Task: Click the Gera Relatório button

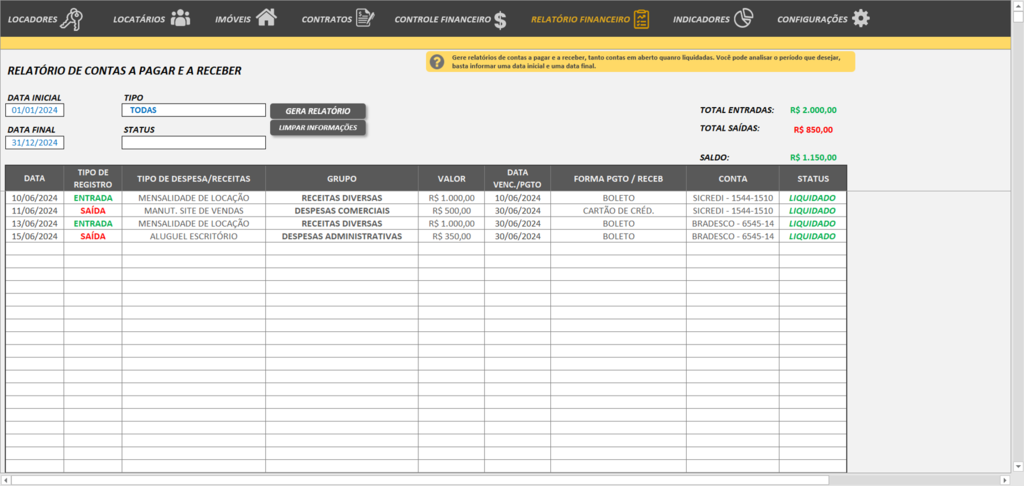Action: pyautogui.click(x=318, y=111)
